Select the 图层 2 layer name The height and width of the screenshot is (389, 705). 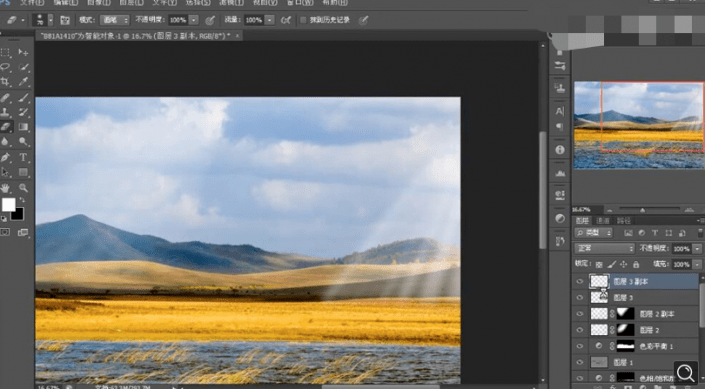(649, 330)
